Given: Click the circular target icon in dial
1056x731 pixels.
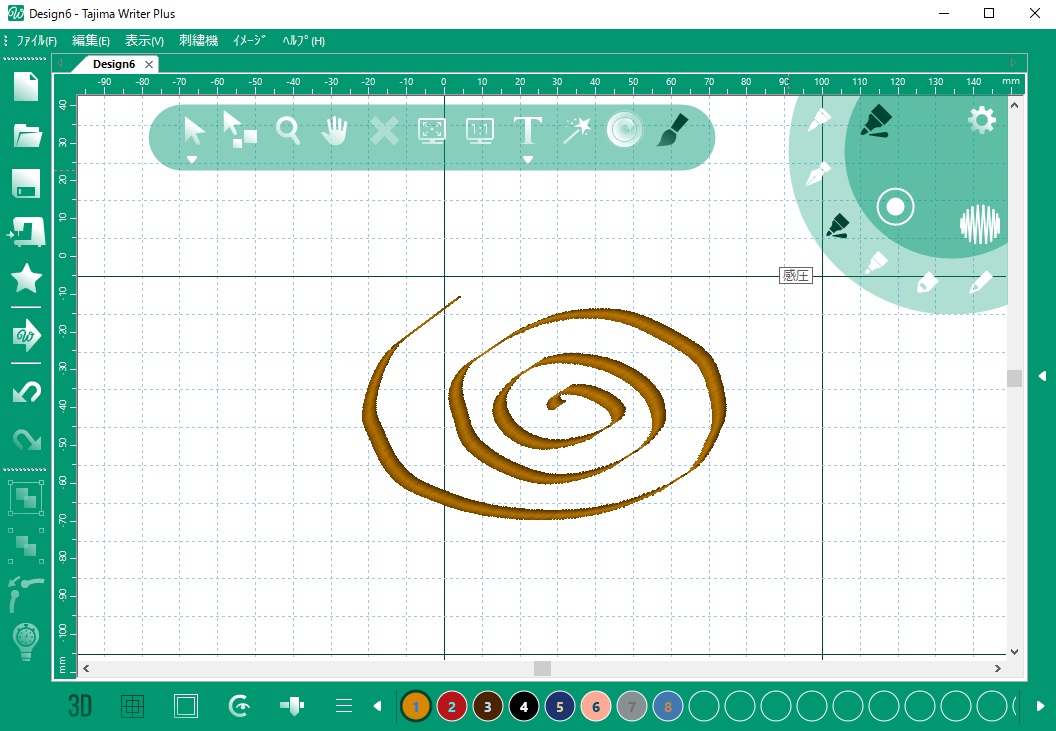Looking at the screenshot, I should point(895,207).
